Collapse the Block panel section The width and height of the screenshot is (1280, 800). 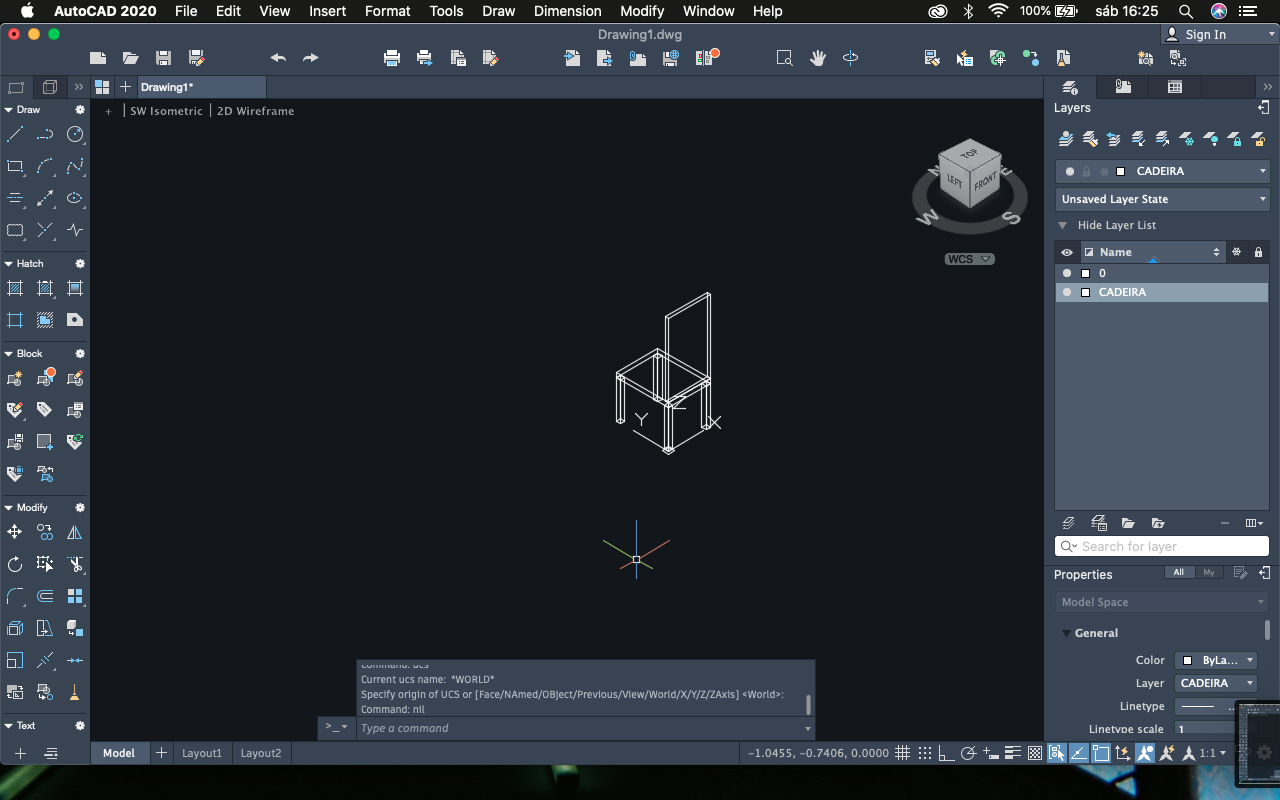tap(9, 354)
